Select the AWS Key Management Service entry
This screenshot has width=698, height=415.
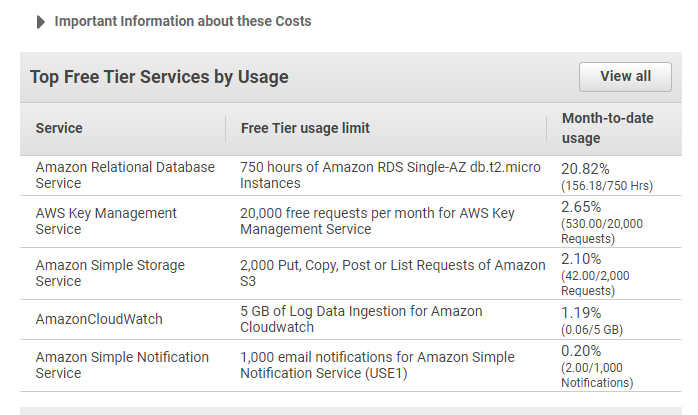(106, 221)
